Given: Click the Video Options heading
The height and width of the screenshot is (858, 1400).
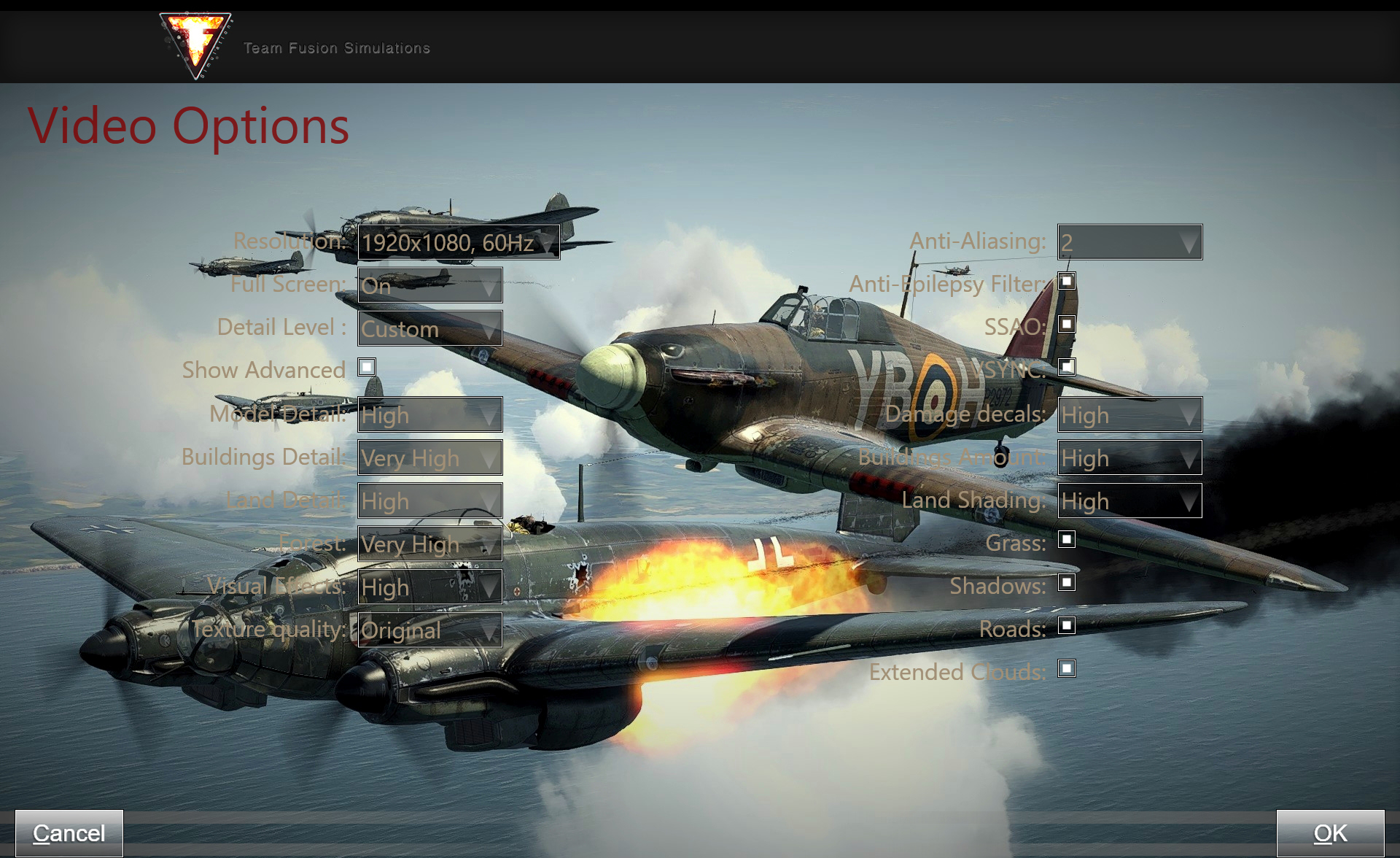Looking at the screenshot, I should pyautogui.click(x=189, y=126).
